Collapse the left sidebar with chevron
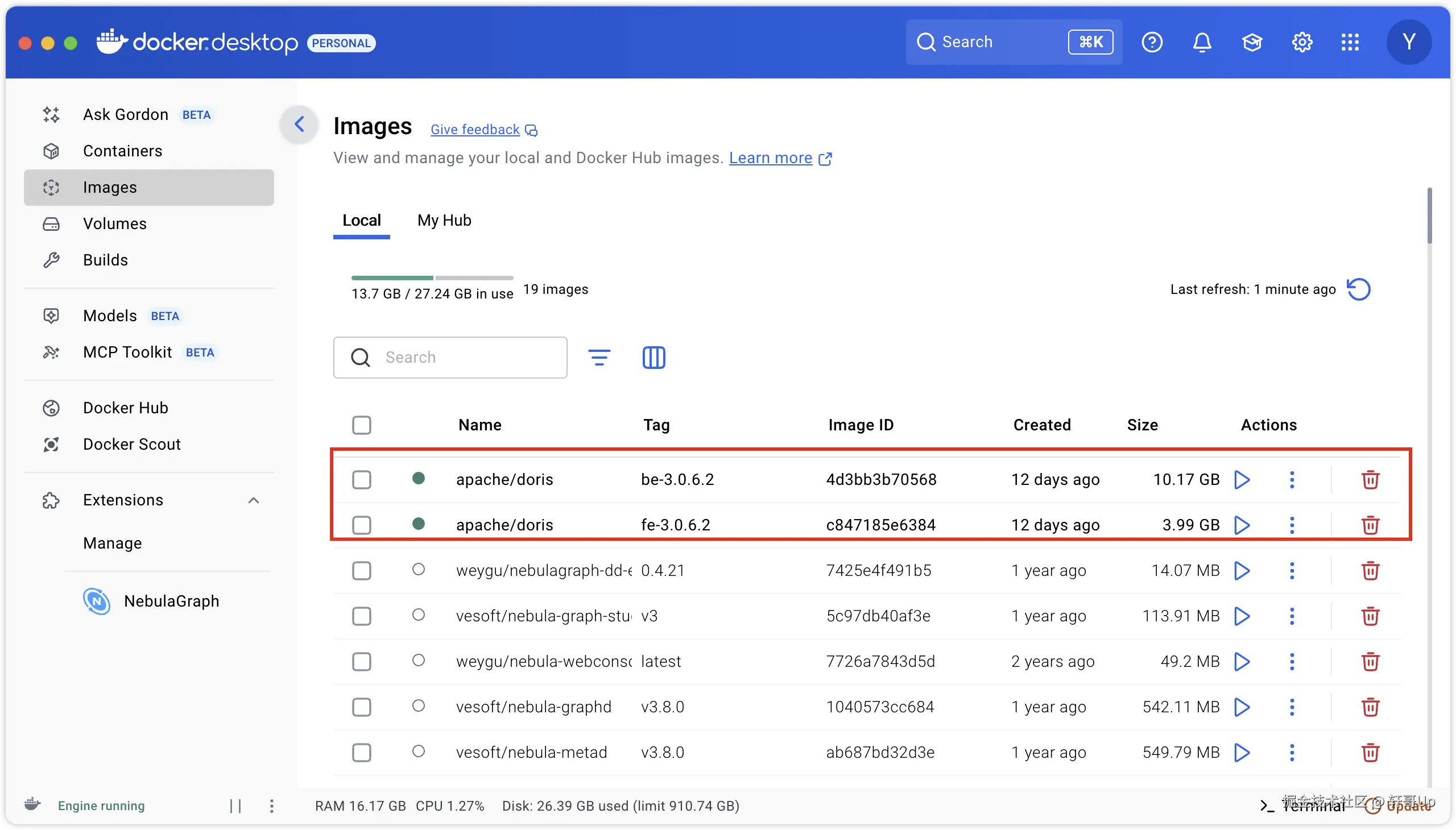This screenshot has width=1456, height=830. pos(299,125)
